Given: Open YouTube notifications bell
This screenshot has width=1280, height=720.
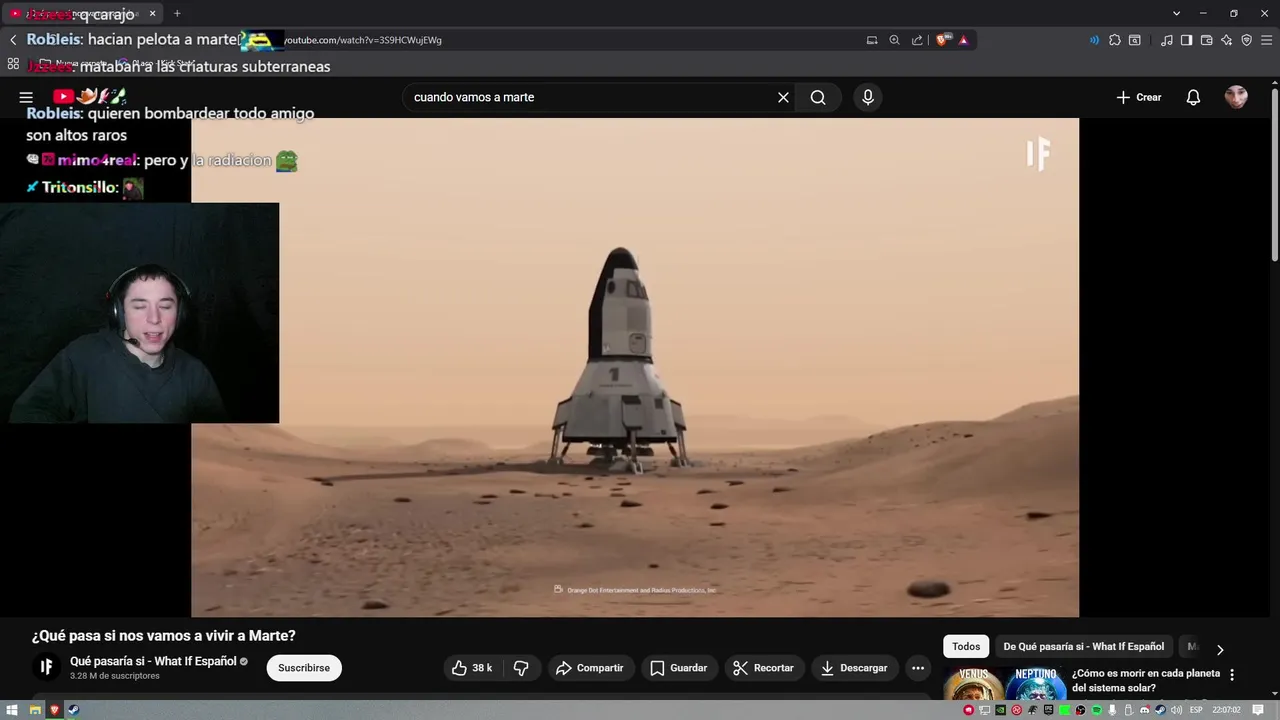Looking at the screenshot, I should tap(1193, 97).
